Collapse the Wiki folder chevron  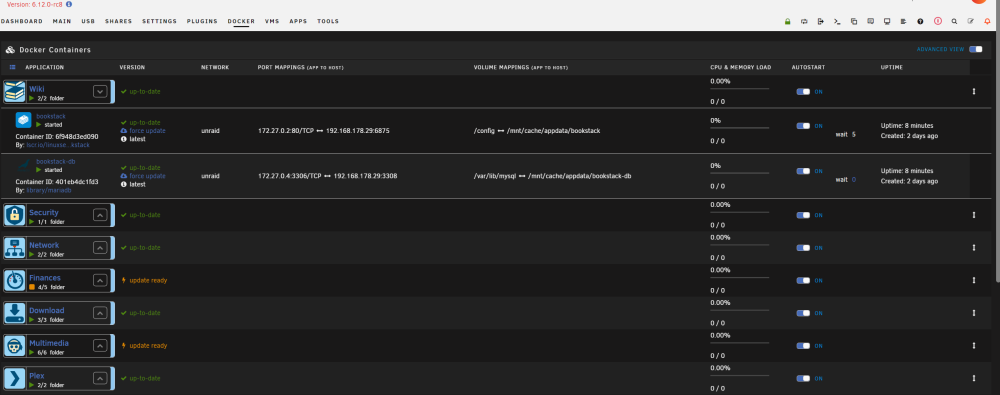(99, 92)
